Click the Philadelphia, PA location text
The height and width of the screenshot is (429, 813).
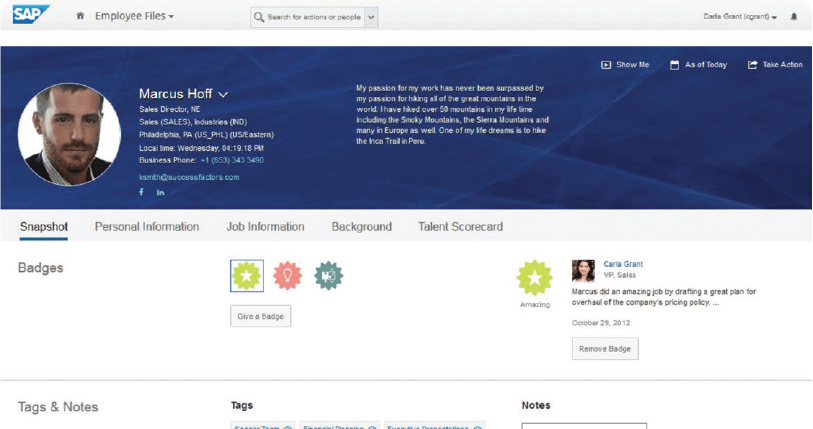[206, 135]
